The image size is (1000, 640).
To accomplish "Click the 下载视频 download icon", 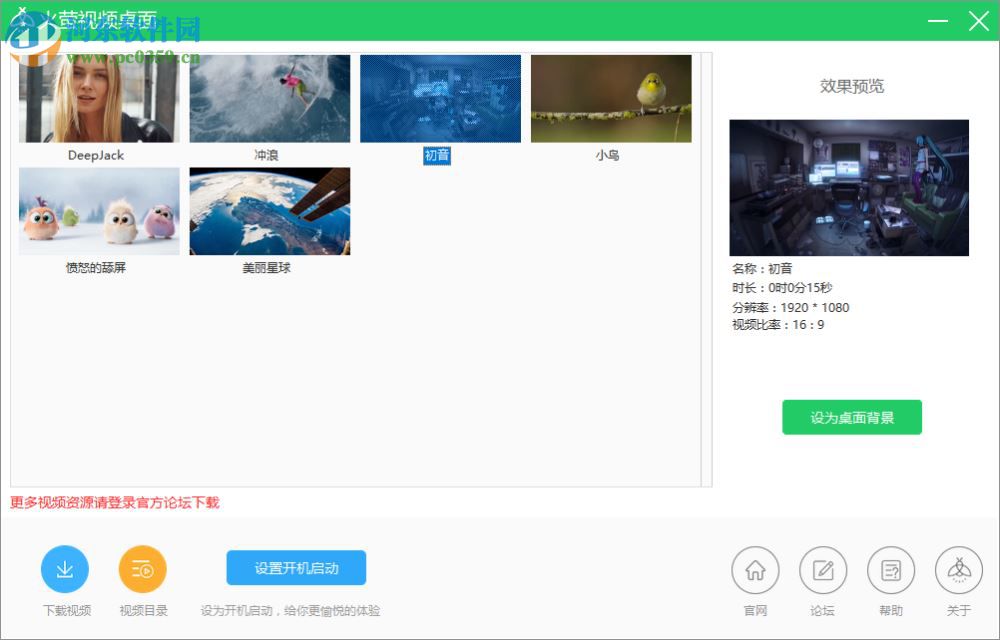I will pyautogui.click(x=65, y=567).
